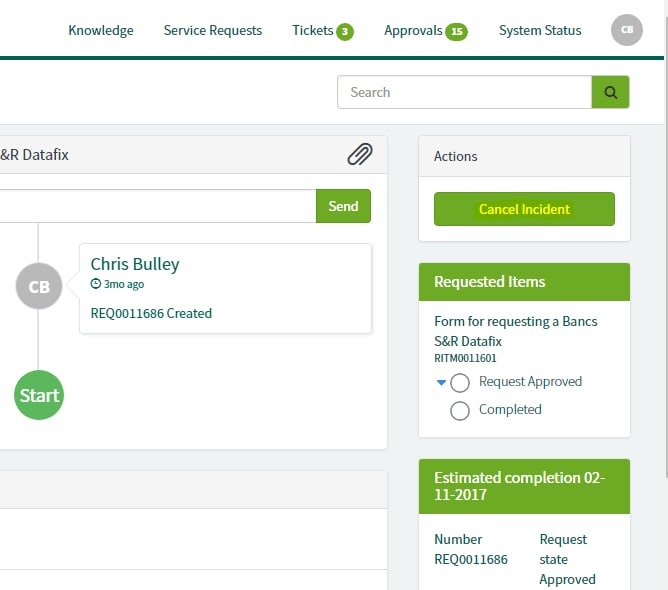Click the magnifier search button
Image resolution: width=668 pixels, height=590 pixels.
610,92
